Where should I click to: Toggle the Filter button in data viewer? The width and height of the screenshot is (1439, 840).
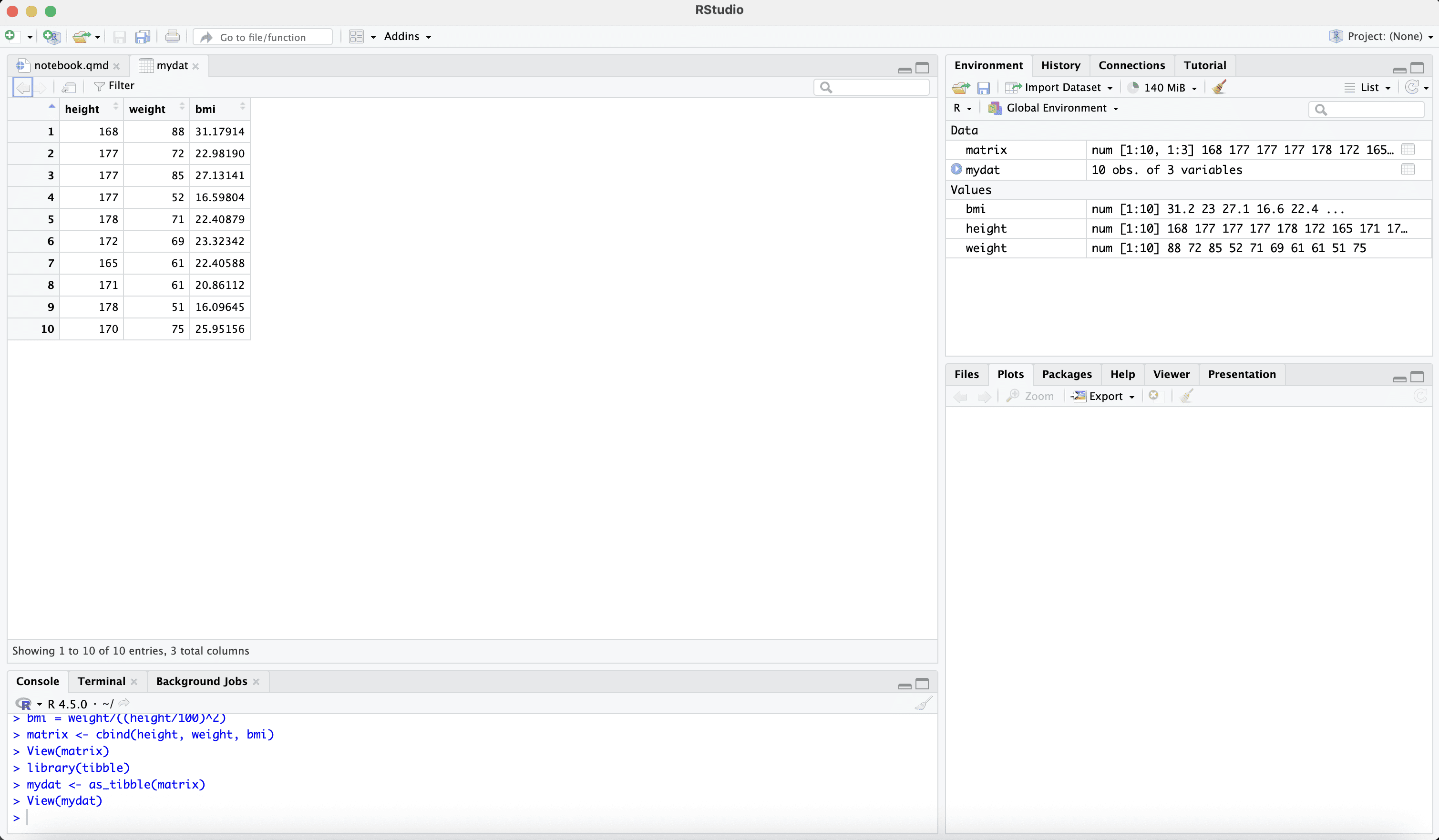coord(114,86)
